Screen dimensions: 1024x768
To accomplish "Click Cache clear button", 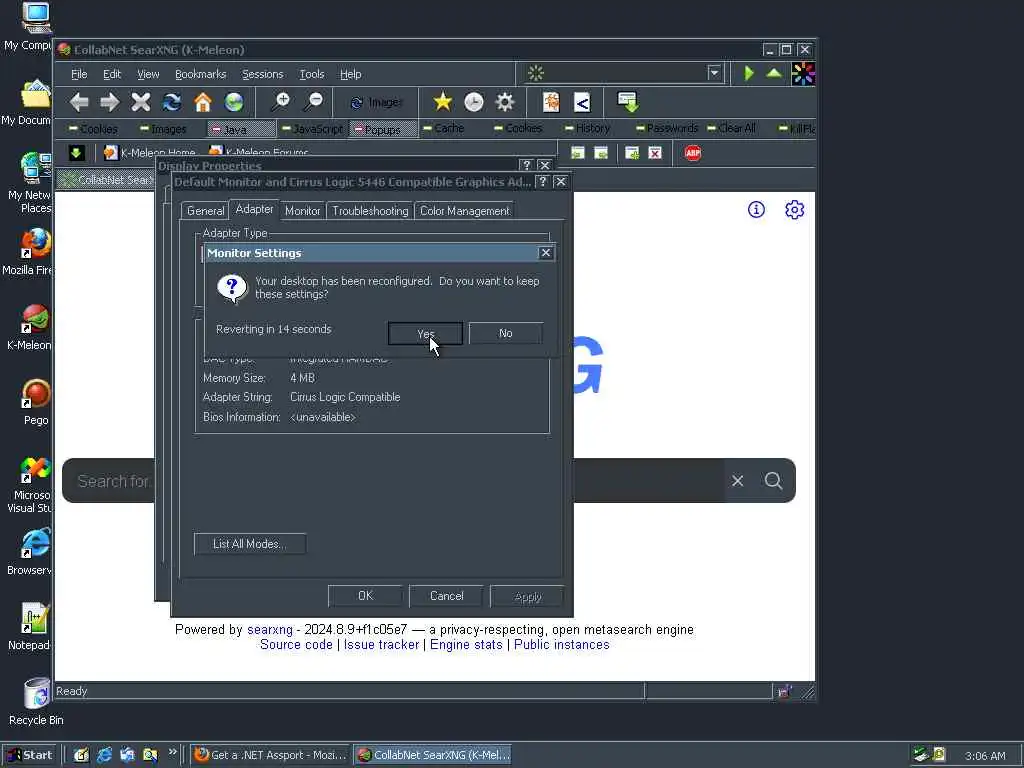I will (x=443, y=128).
